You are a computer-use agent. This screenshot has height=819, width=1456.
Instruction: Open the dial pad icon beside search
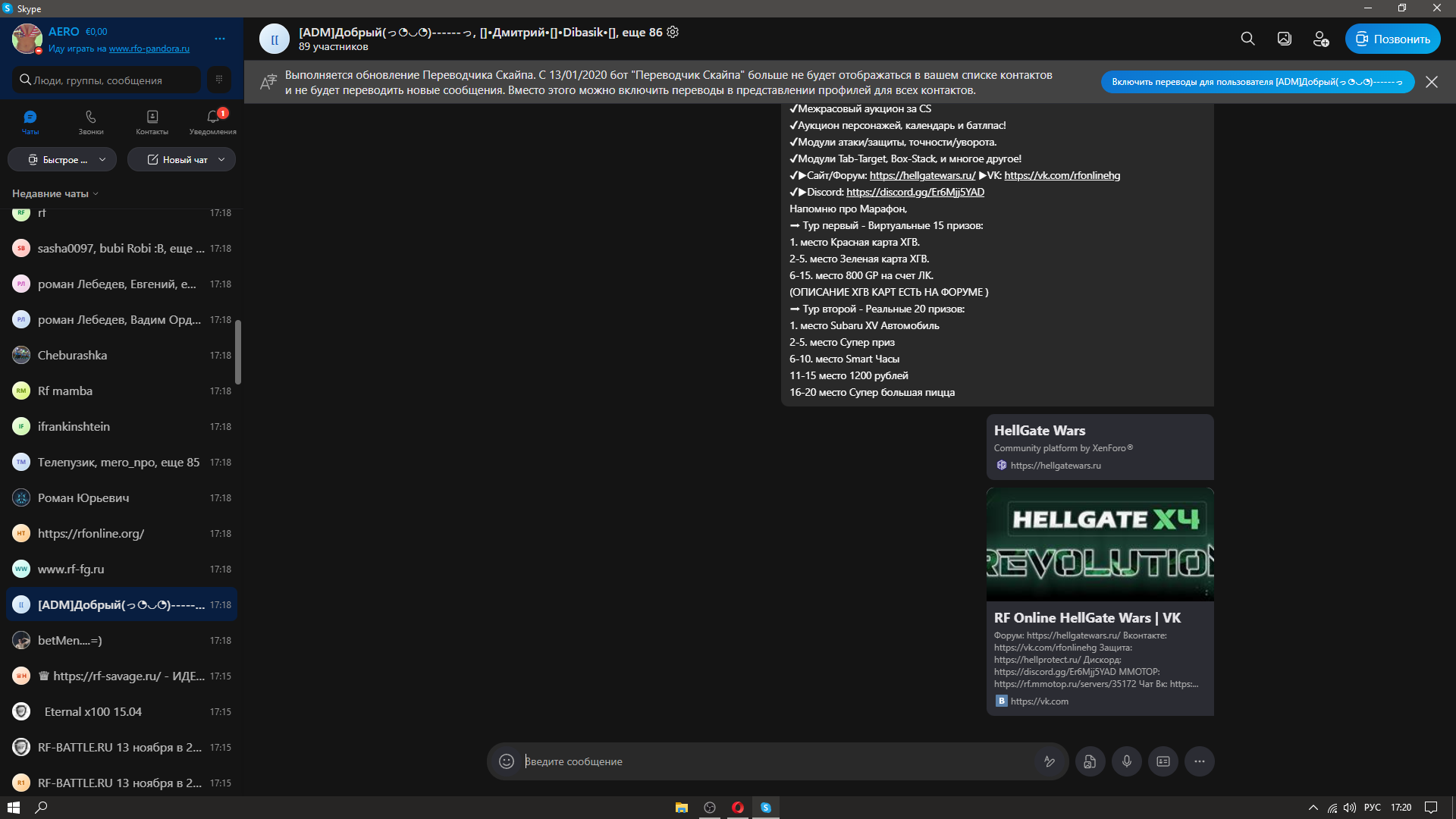click(219, 80)
